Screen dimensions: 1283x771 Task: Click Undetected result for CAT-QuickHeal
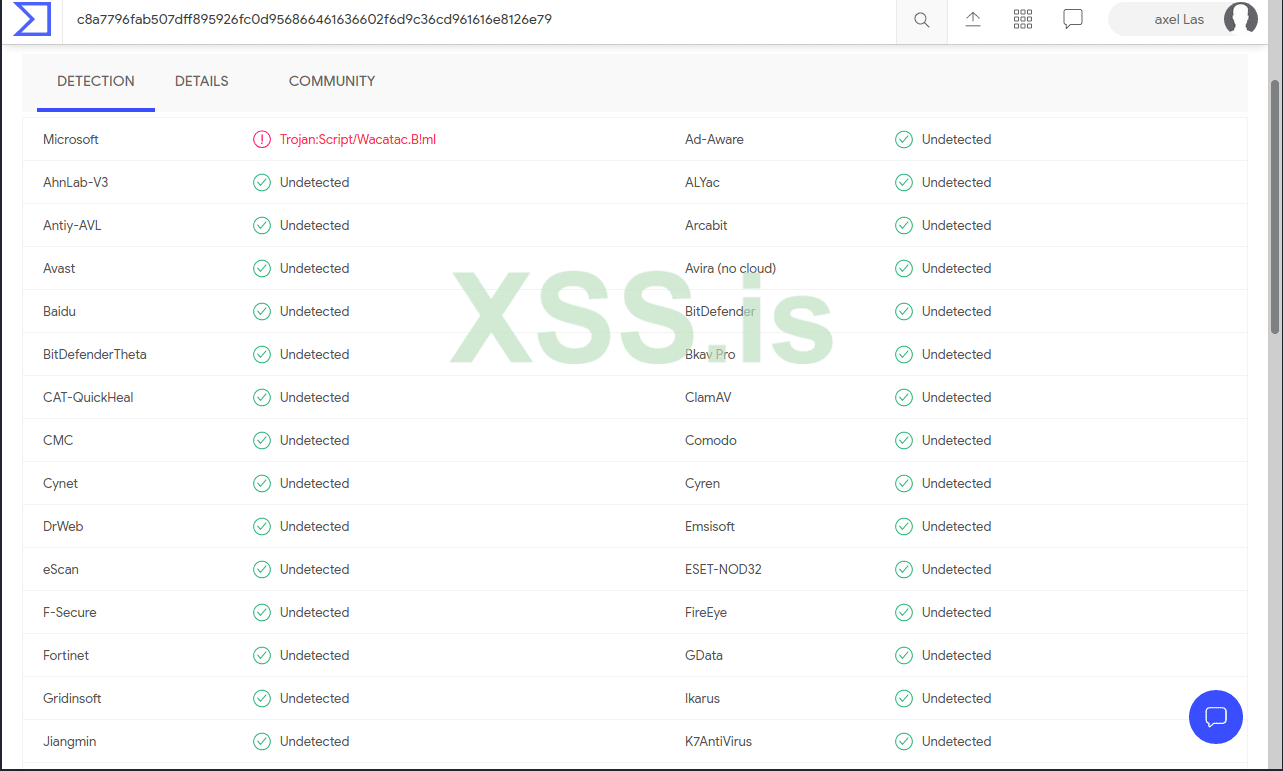tap(315, 398)
